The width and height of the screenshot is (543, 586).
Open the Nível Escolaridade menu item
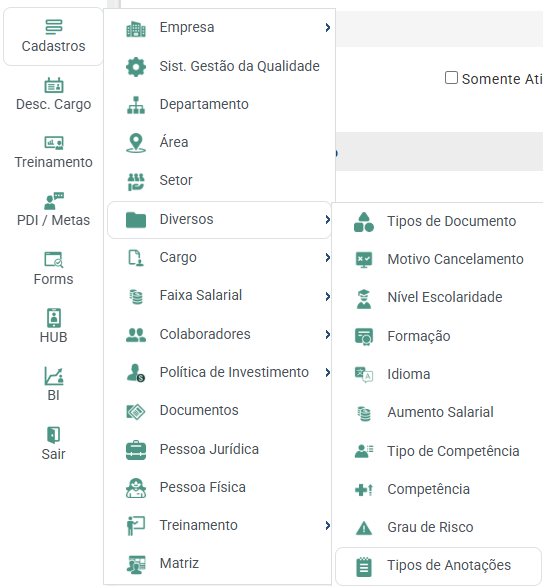(438, 298)
